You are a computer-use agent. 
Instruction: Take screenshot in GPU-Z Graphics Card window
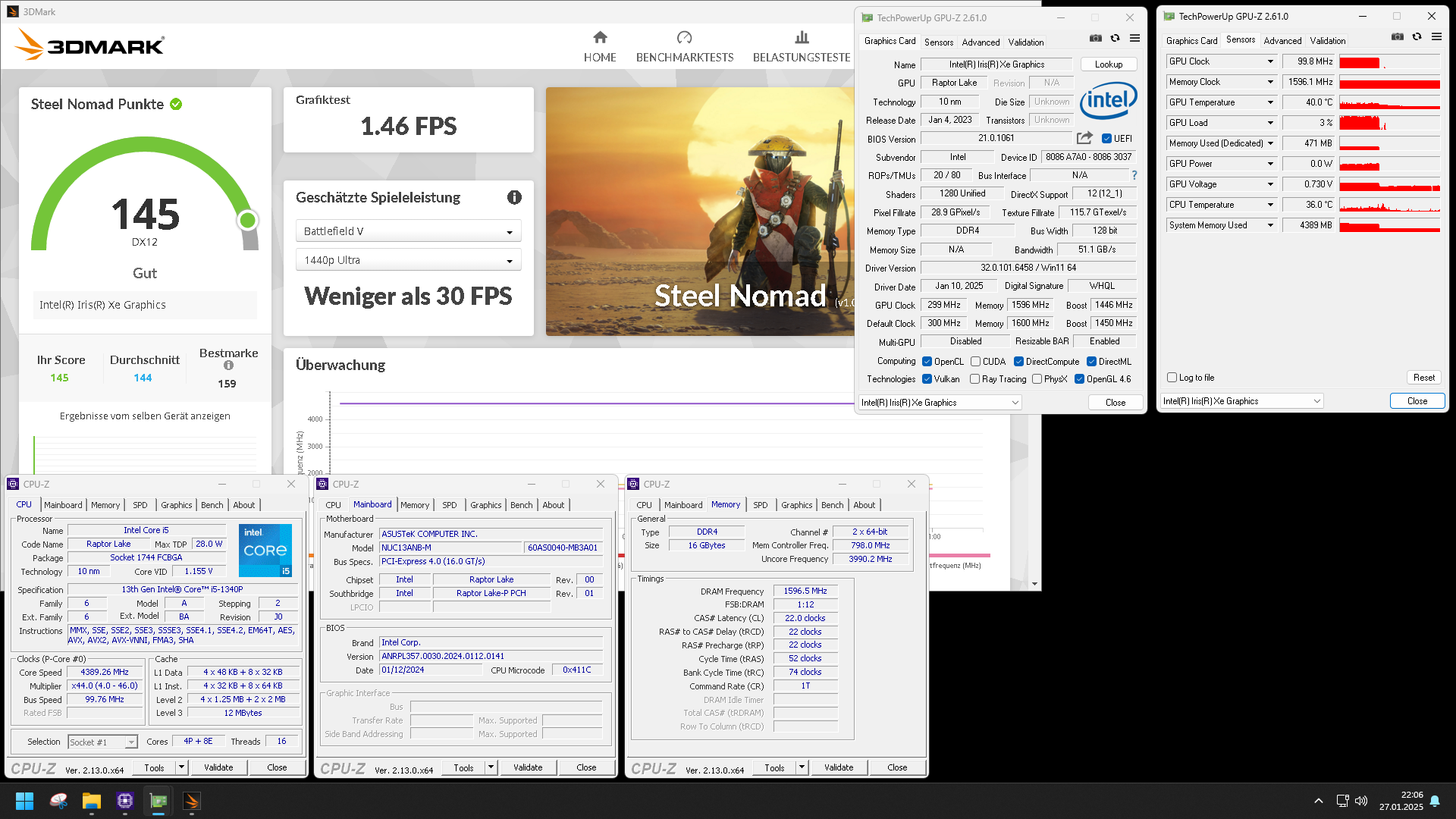coord(1095,38)
